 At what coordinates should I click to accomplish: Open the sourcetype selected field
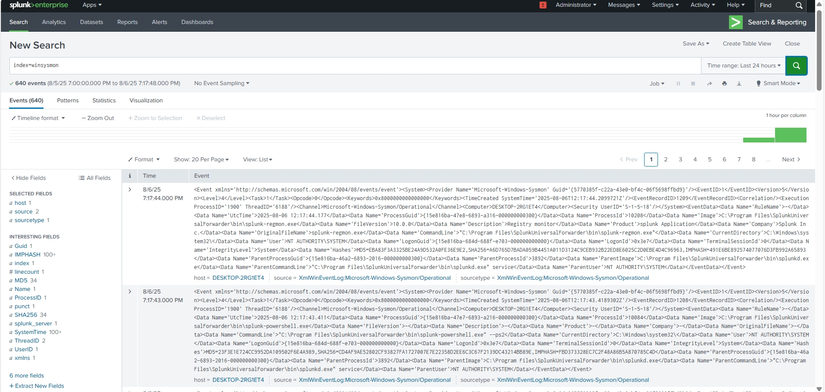click(x=29, y=220)
